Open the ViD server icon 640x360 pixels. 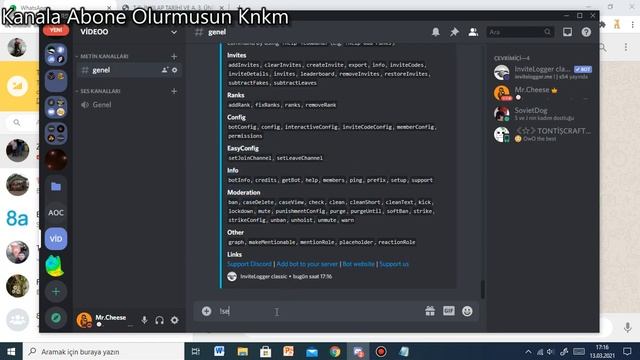(x=56, y=239)
